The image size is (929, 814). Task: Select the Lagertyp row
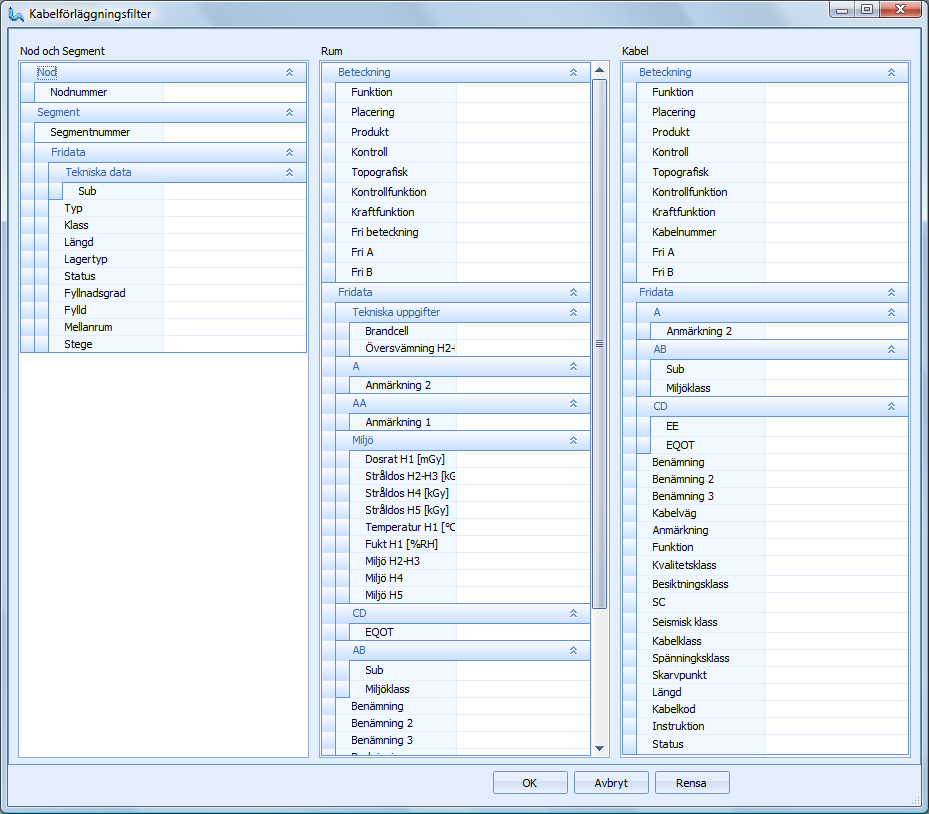[177, 259]
